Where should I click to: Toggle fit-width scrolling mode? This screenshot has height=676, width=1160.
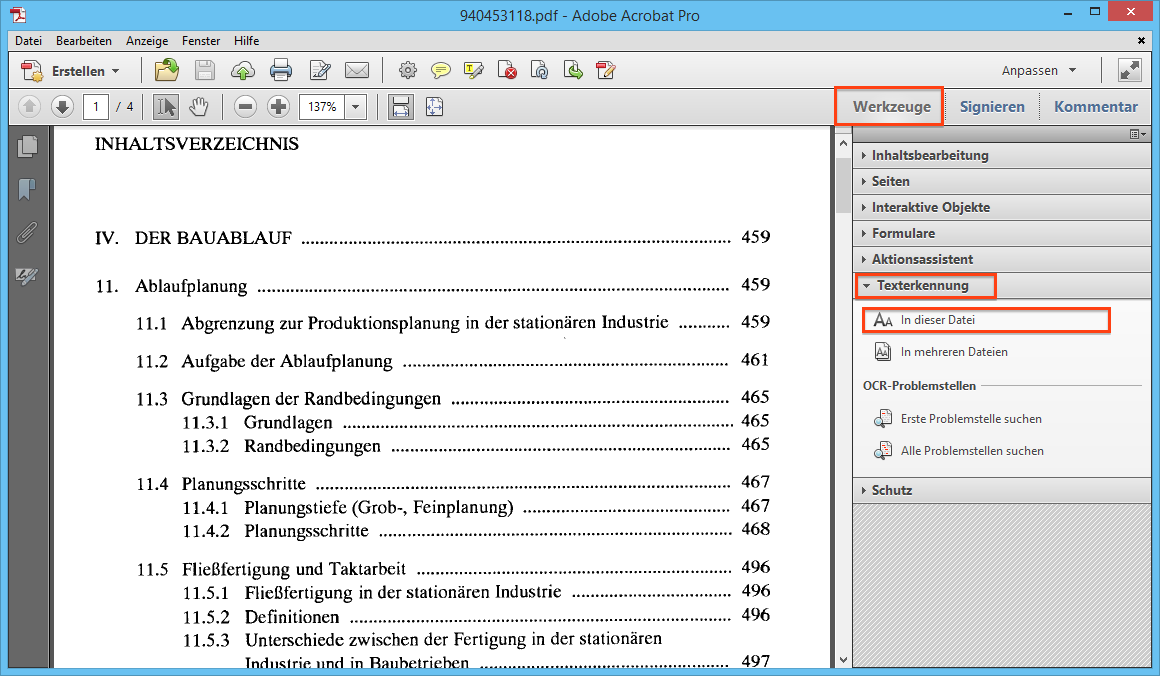401,106
